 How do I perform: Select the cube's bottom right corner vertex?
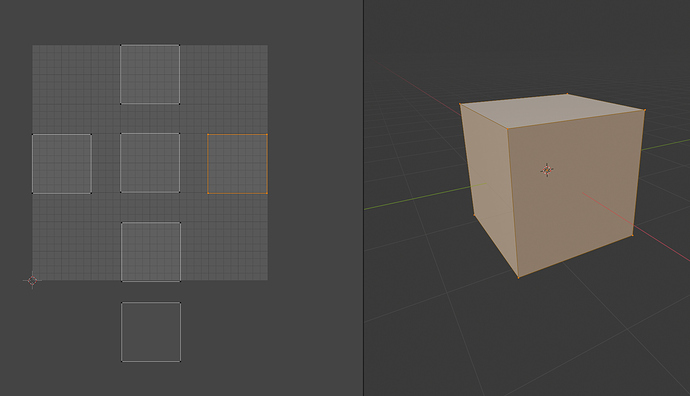pyautogui.click(x=633, y=235)
